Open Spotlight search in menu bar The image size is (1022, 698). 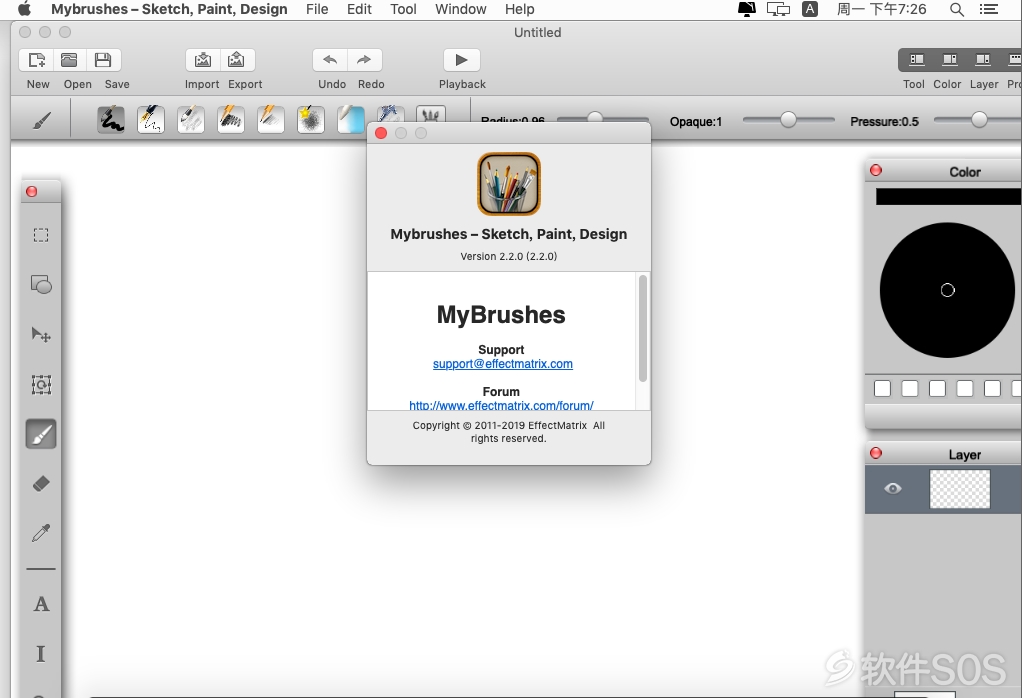[x=957, y=9]
